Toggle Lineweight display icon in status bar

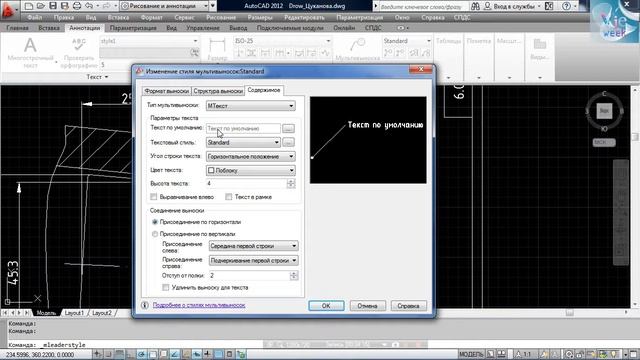point(207,354)
